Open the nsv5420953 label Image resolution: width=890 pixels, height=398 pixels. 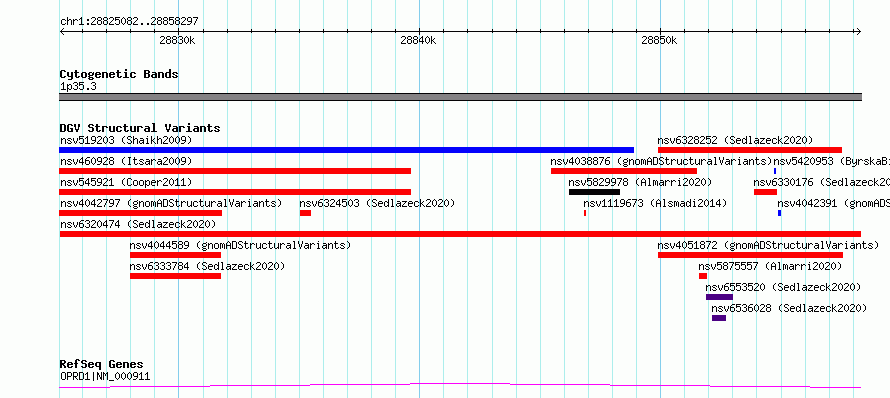tap(832, 161)
